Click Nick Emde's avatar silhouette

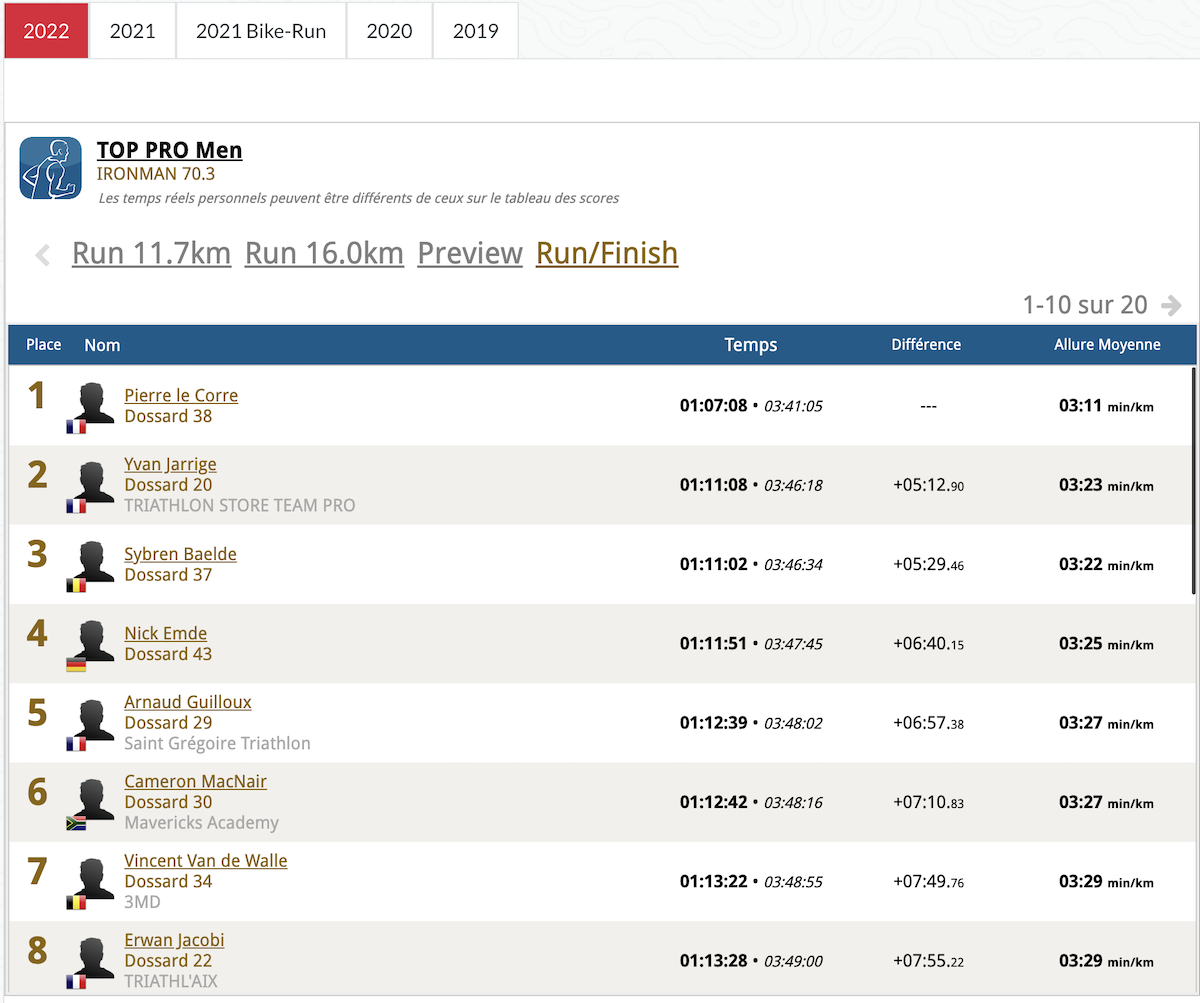(x=93, y=640)
